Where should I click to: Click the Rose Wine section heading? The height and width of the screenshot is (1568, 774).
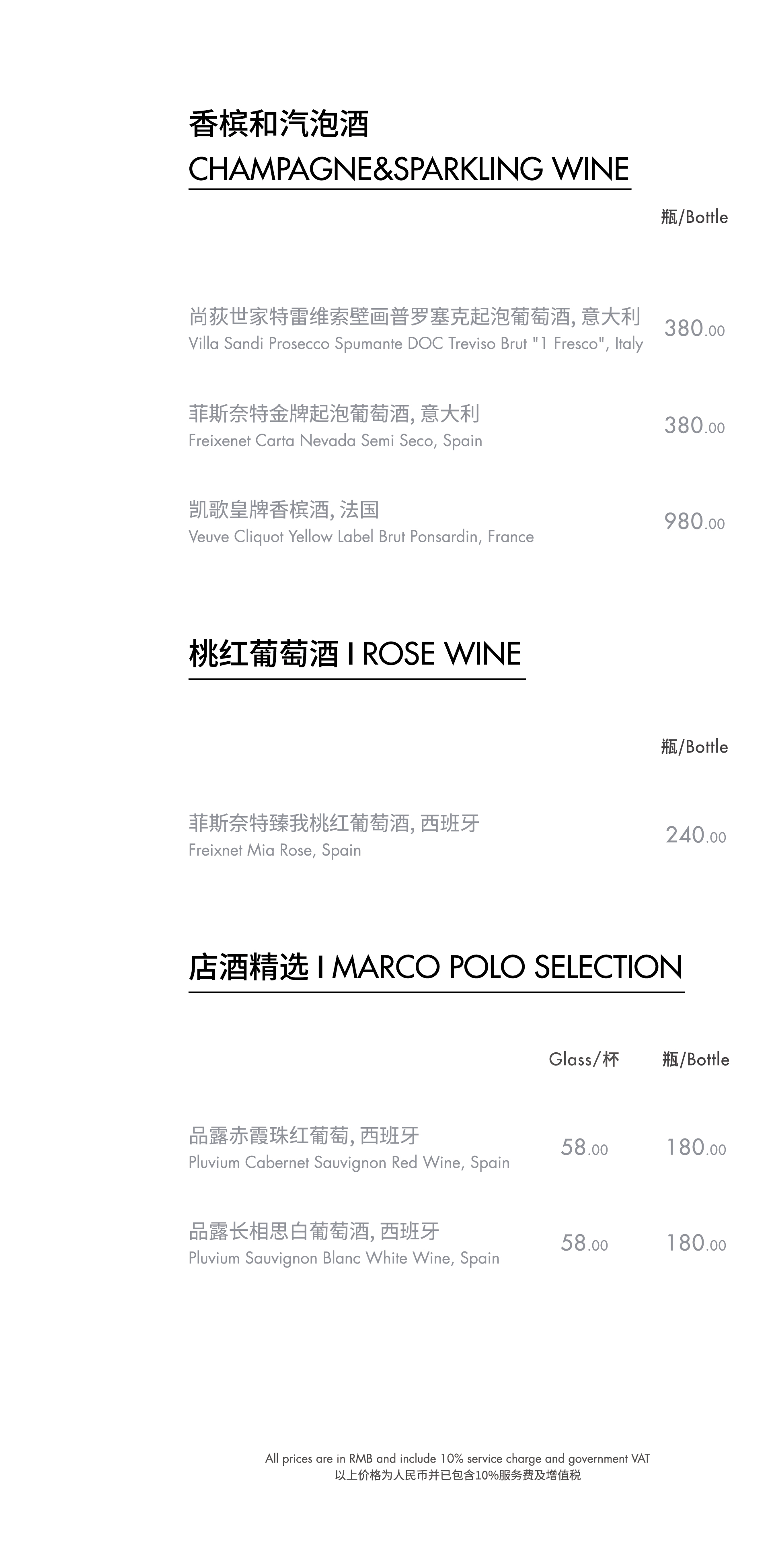tap(355, 654)
